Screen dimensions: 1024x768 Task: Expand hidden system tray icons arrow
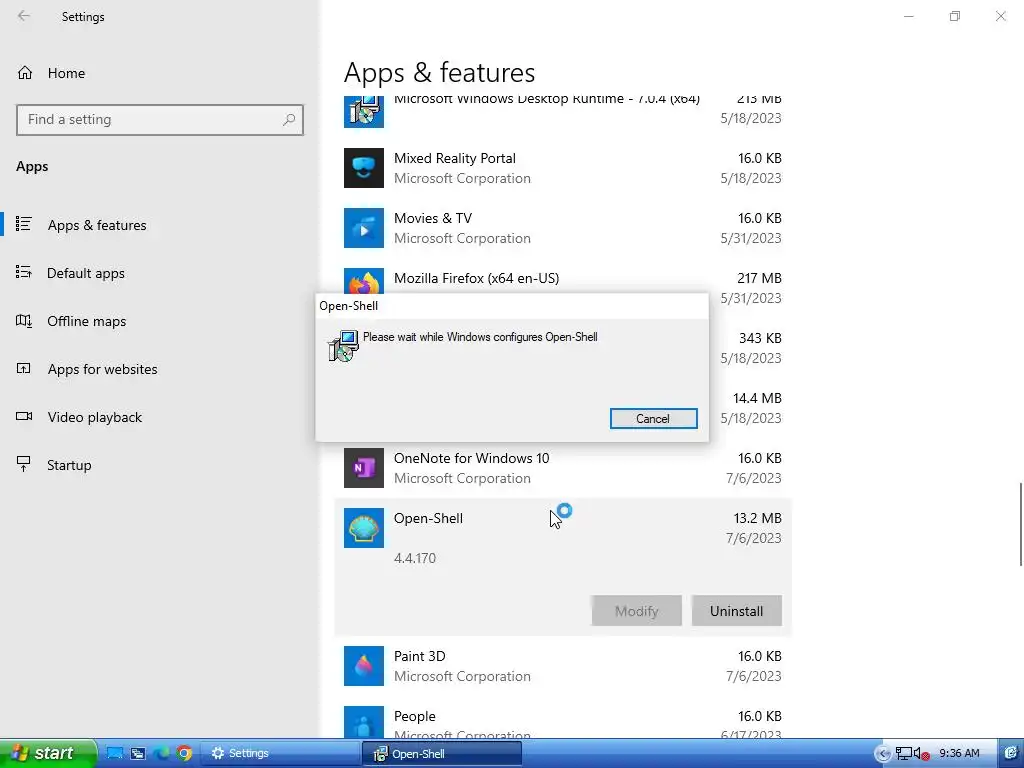(x=883, y=754)
